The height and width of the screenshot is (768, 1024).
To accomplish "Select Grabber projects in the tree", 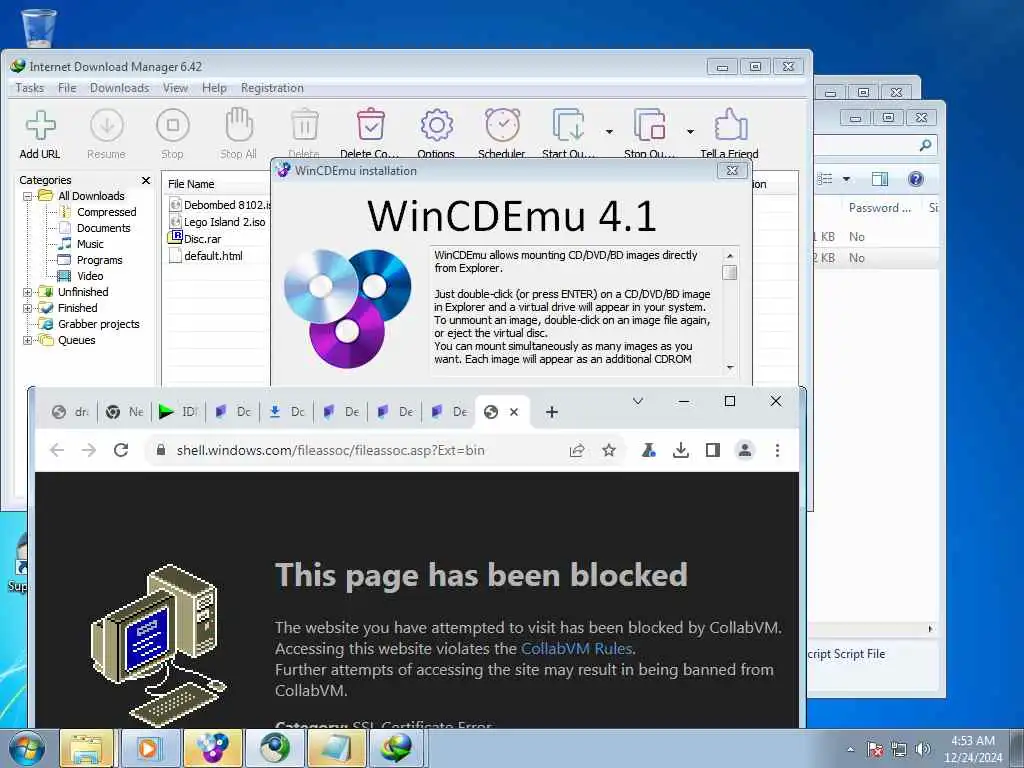I will pyautogui.click(x=99, y=324).
